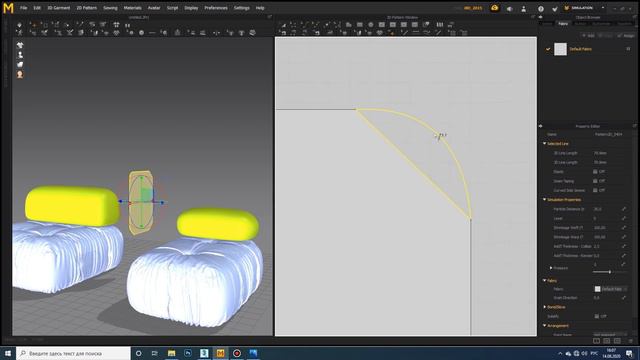Select the Default Fabric list item
This screenshot has width=640, height=360.
click(588, 49)
